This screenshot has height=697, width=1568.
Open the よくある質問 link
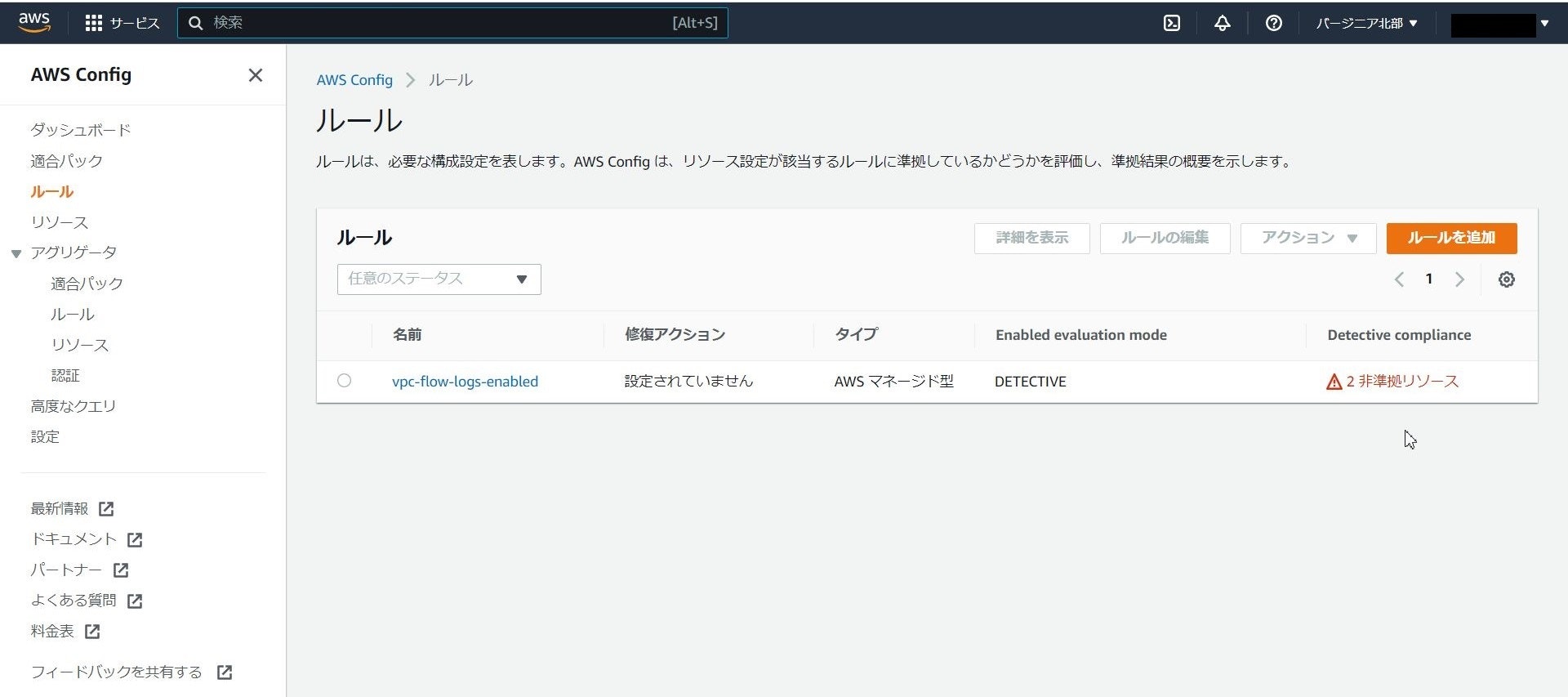click(73, 601)
